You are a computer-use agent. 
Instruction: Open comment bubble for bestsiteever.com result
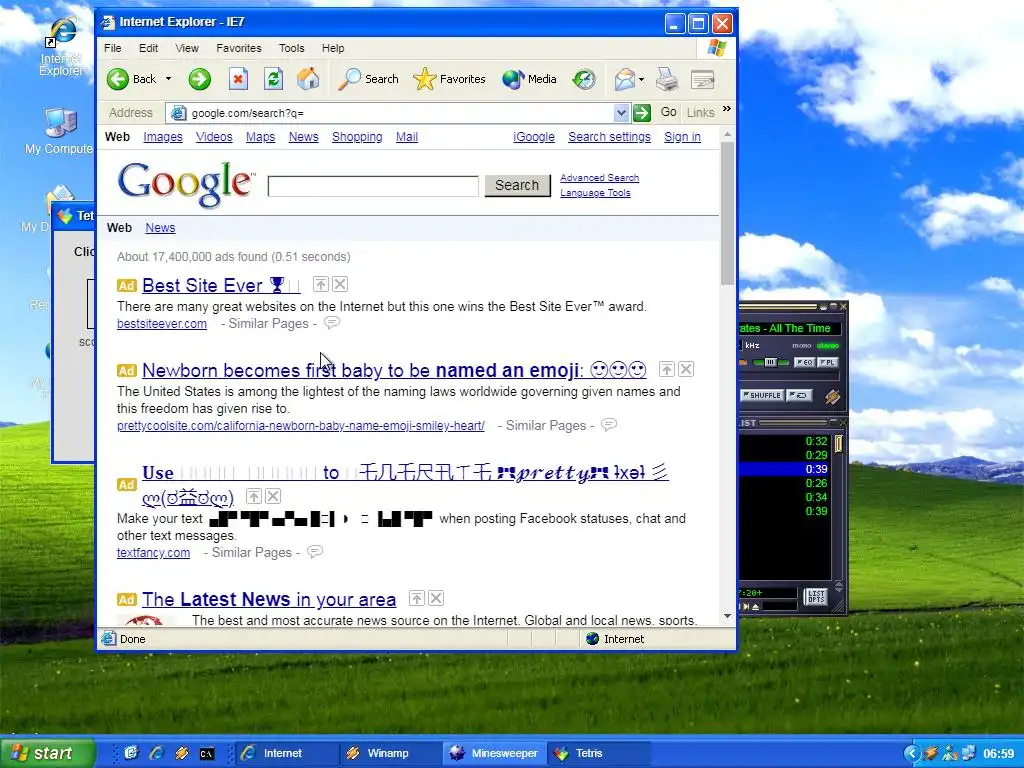[332, 323]
